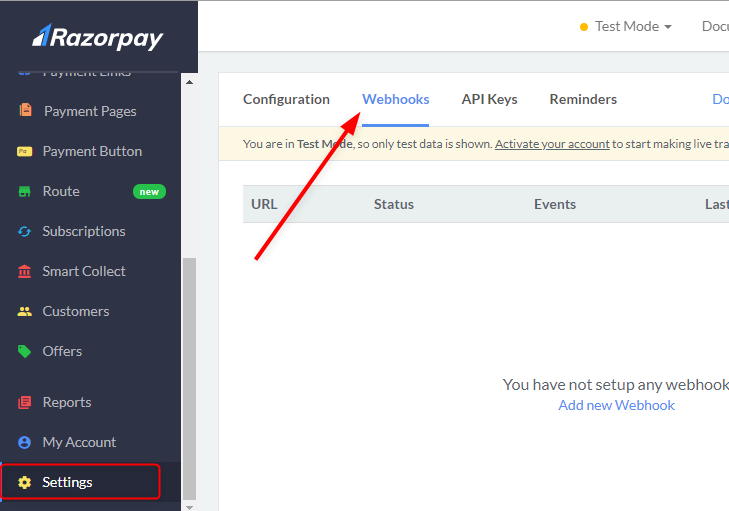Open Payment Pages in the sidebar
The height and width of the screenshot is (511, 729).
(90, 111)
